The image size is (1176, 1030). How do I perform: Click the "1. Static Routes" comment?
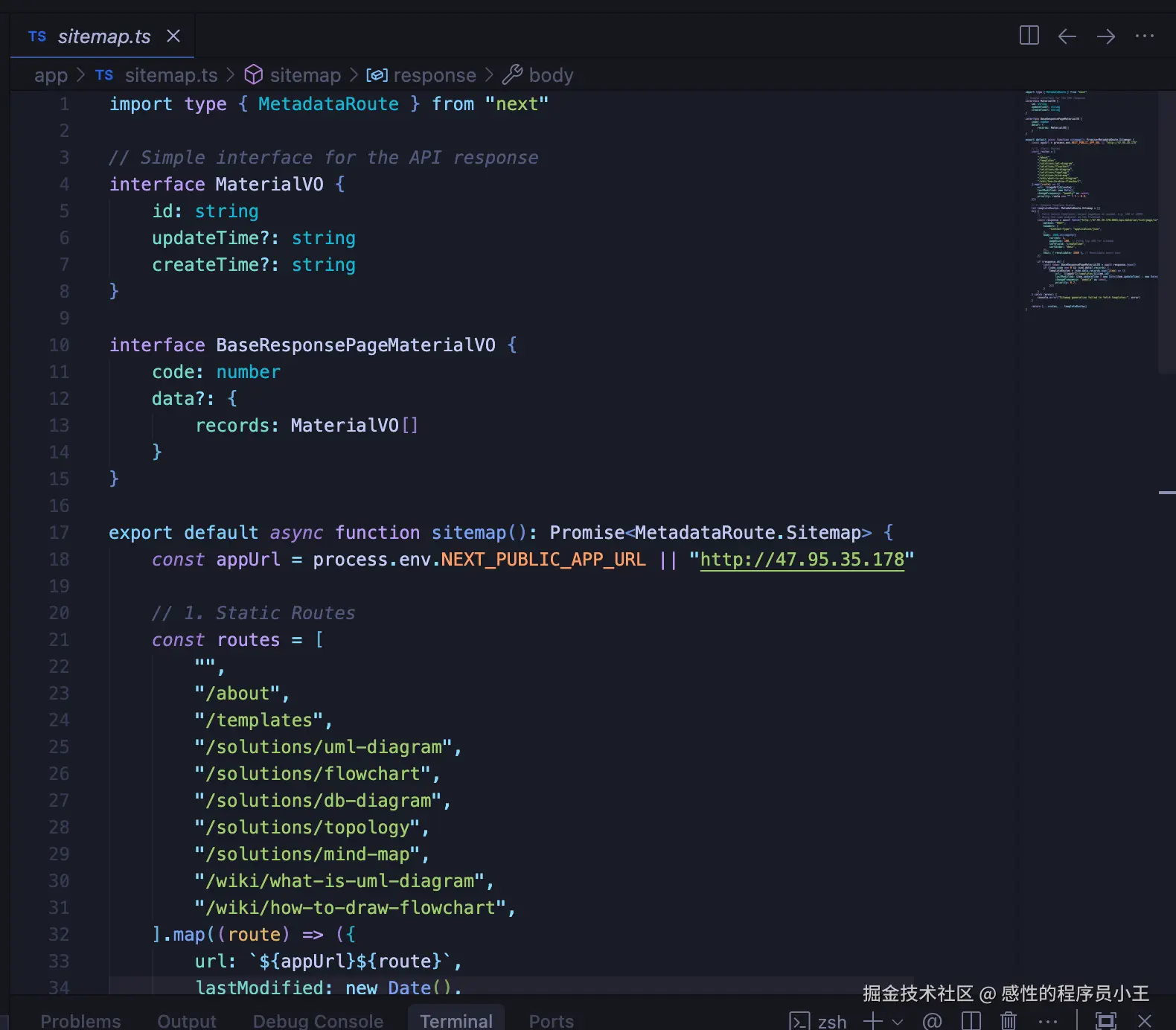[254, 613]
